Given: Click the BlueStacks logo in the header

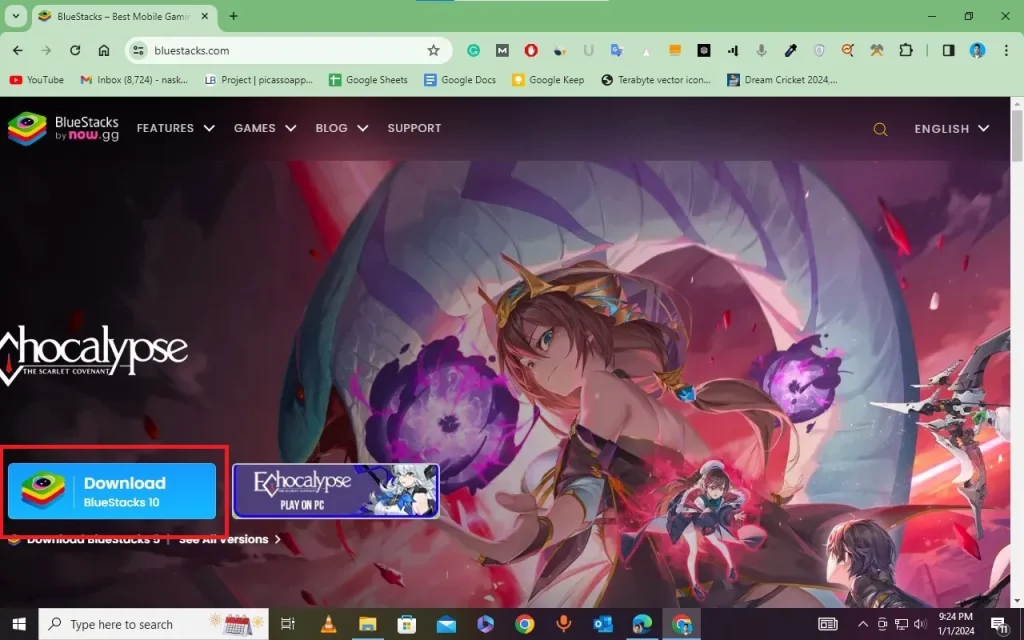Looking at the screenshot, I should [63, 128].
